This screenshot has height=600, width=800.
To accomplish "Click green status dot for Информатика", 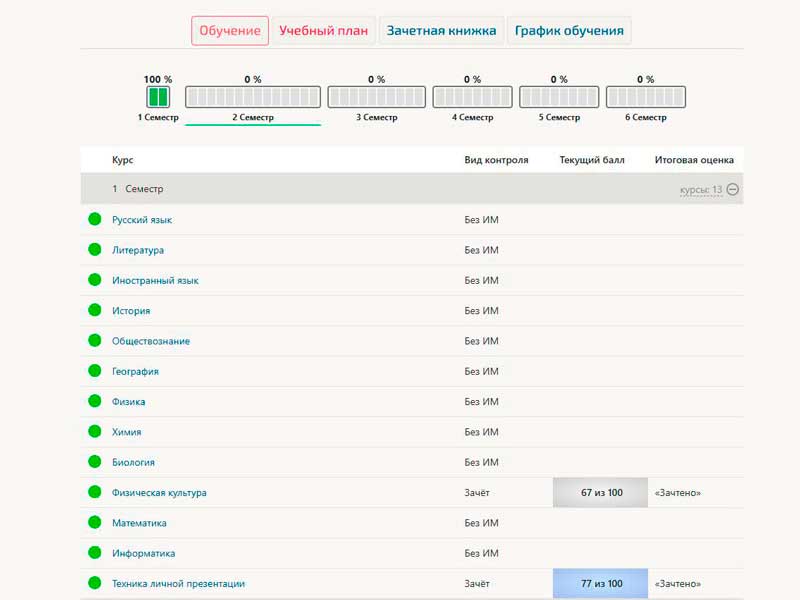I will (x=95, y=553).
